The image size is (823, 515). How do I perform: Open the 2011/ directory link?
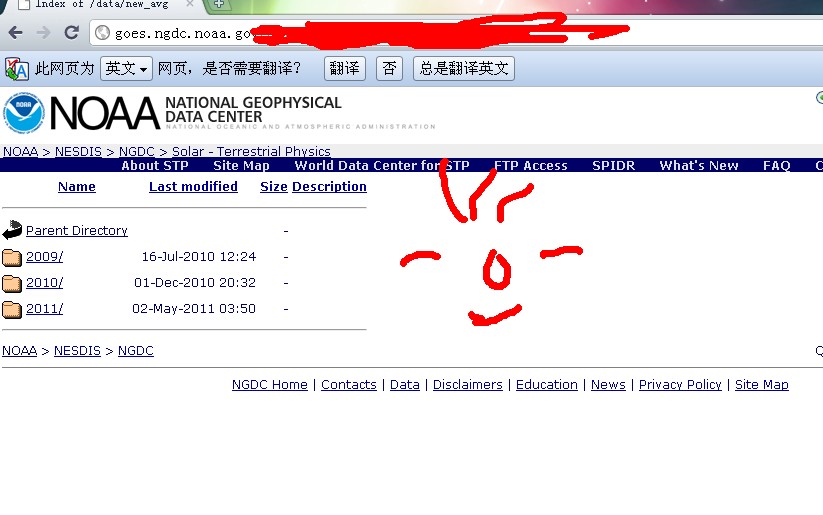(x=45, y=309)
